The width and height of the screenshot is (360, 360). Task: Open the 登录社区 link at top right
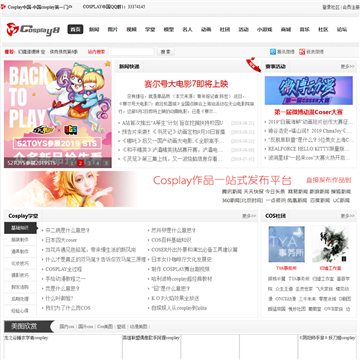click(x=331, y=7)
